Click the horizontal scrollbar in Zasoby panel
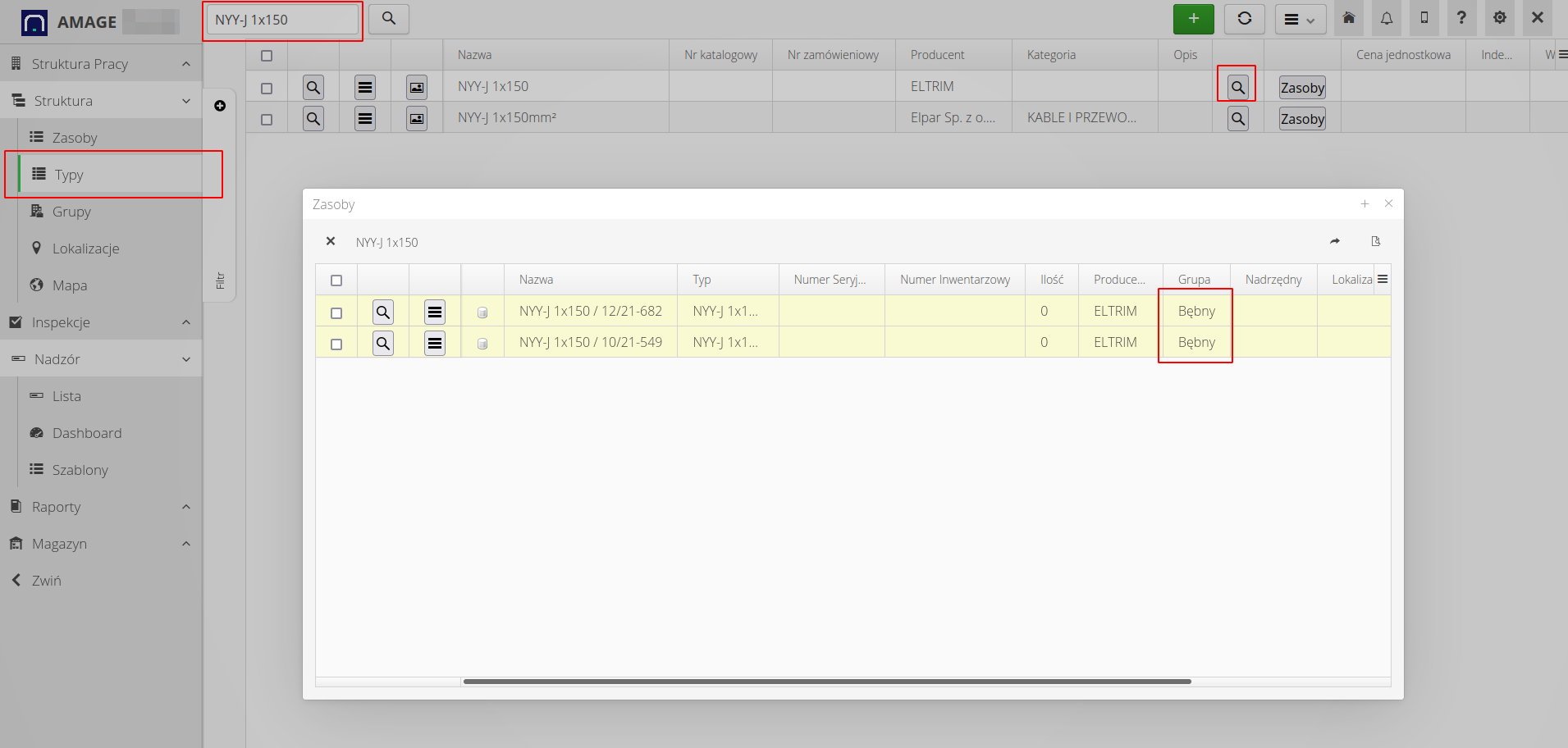1568x748 pixels. click(x=826, y=681)
